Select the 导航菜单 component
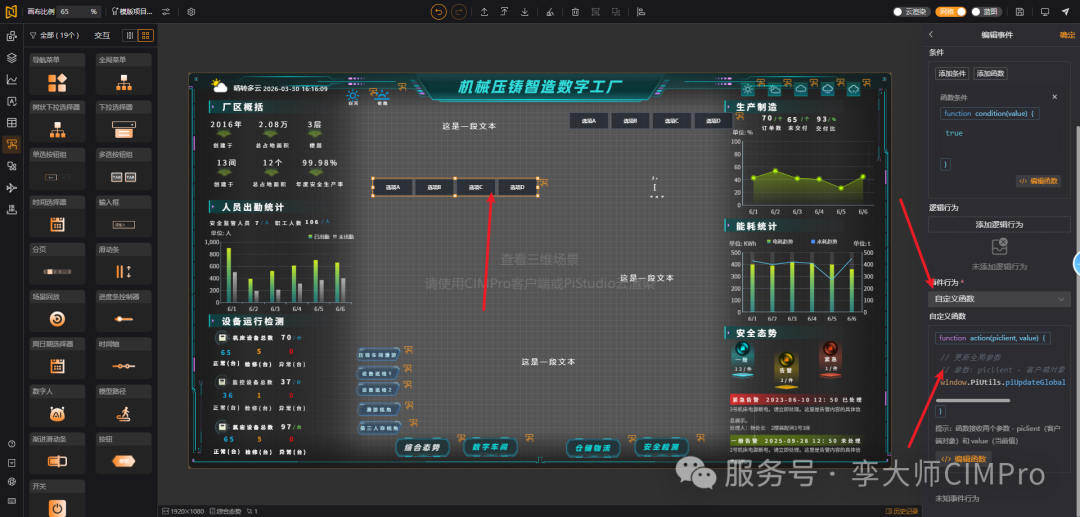 point(57,75)
